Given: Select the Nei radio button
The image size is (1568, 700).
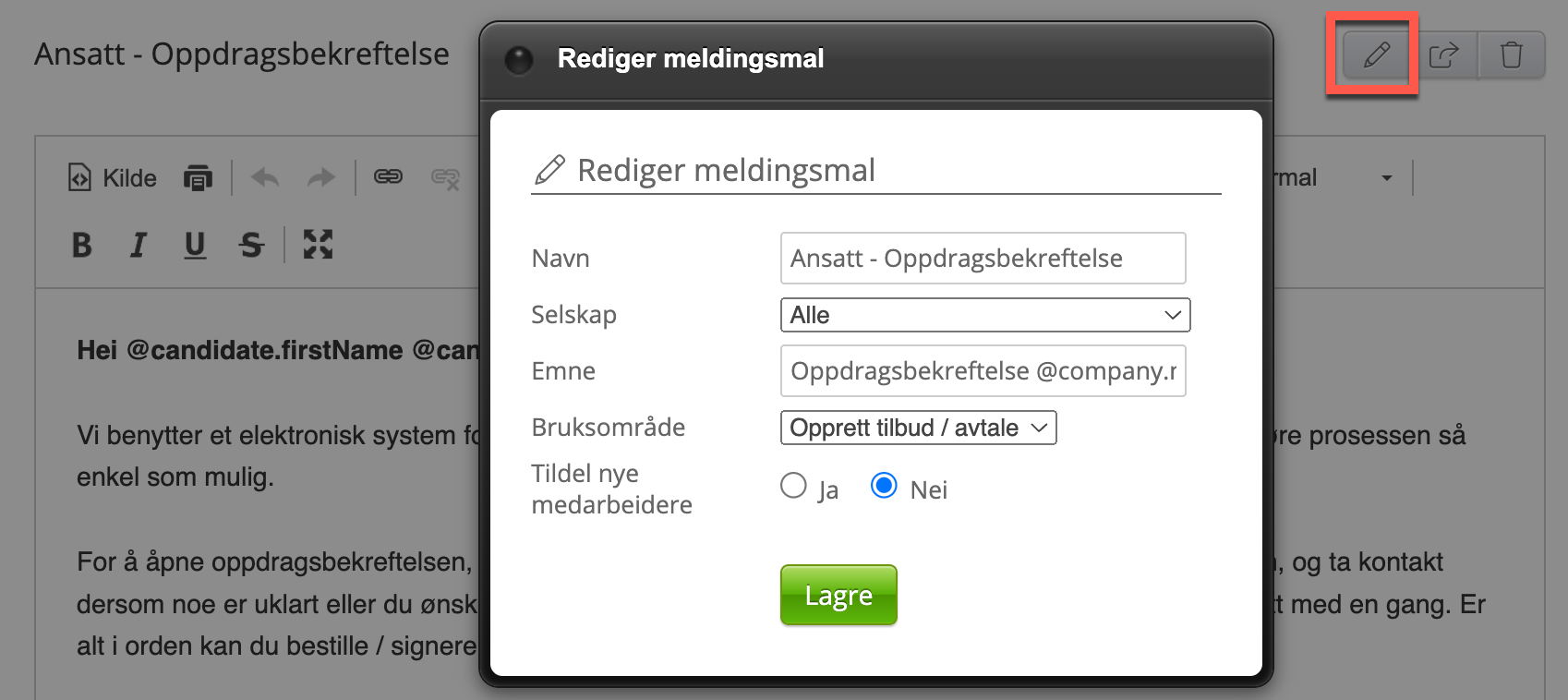Looking at the screenshot, I should coord(884,486).
